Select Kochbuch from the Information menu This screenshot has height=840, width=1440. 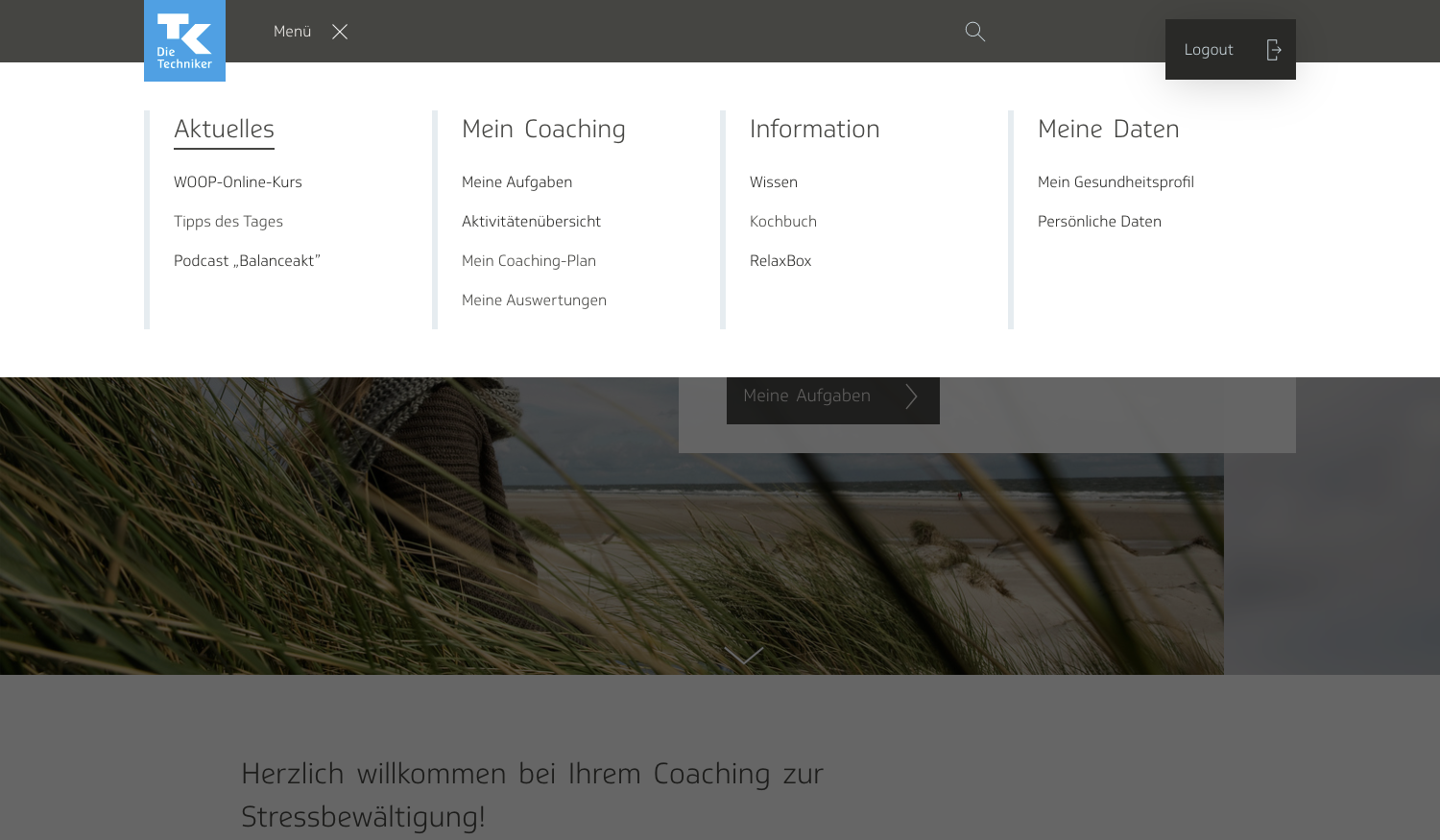[x=783, y=222]
